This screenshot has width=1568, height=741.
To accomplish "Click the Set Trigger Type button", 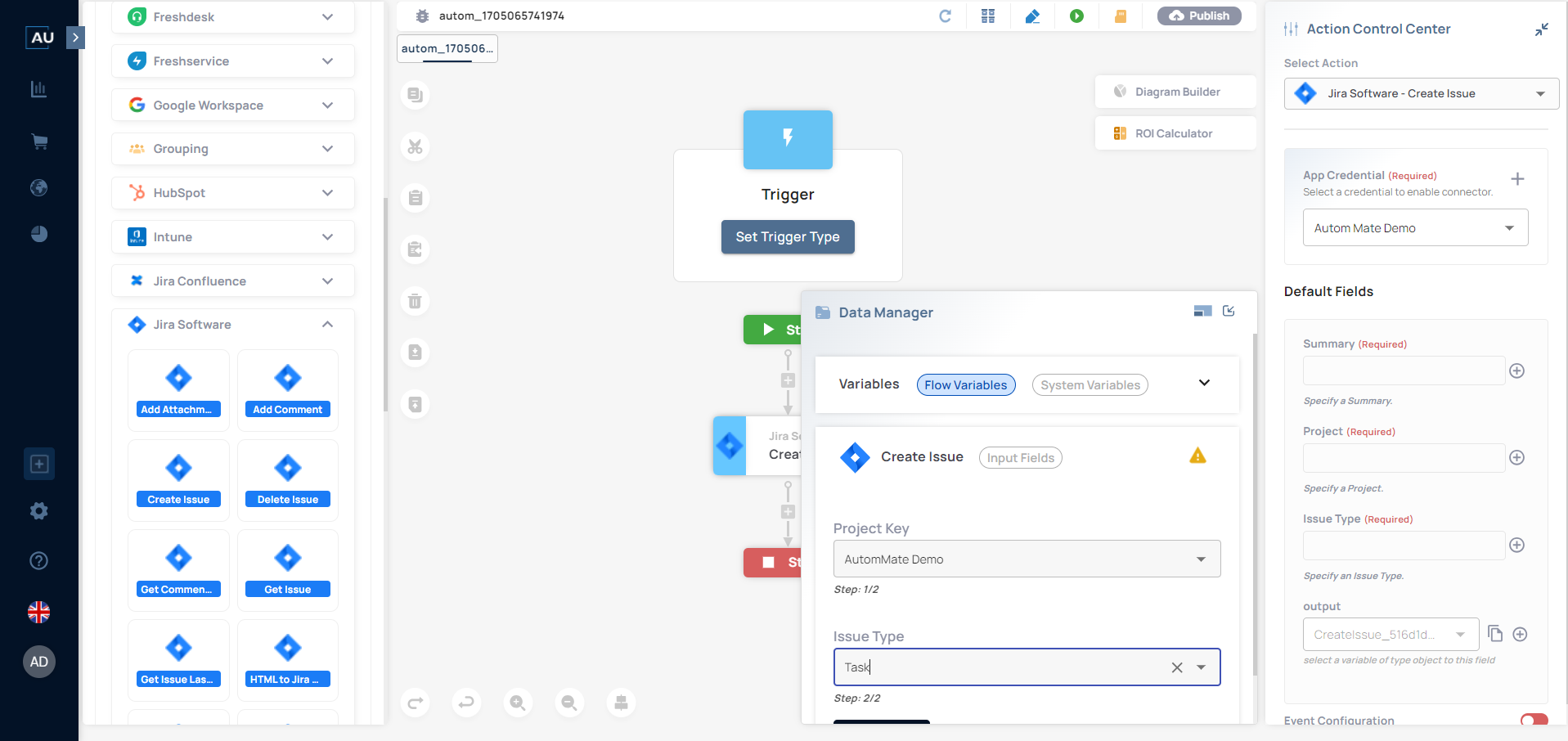I will click(x=787, y=236).
